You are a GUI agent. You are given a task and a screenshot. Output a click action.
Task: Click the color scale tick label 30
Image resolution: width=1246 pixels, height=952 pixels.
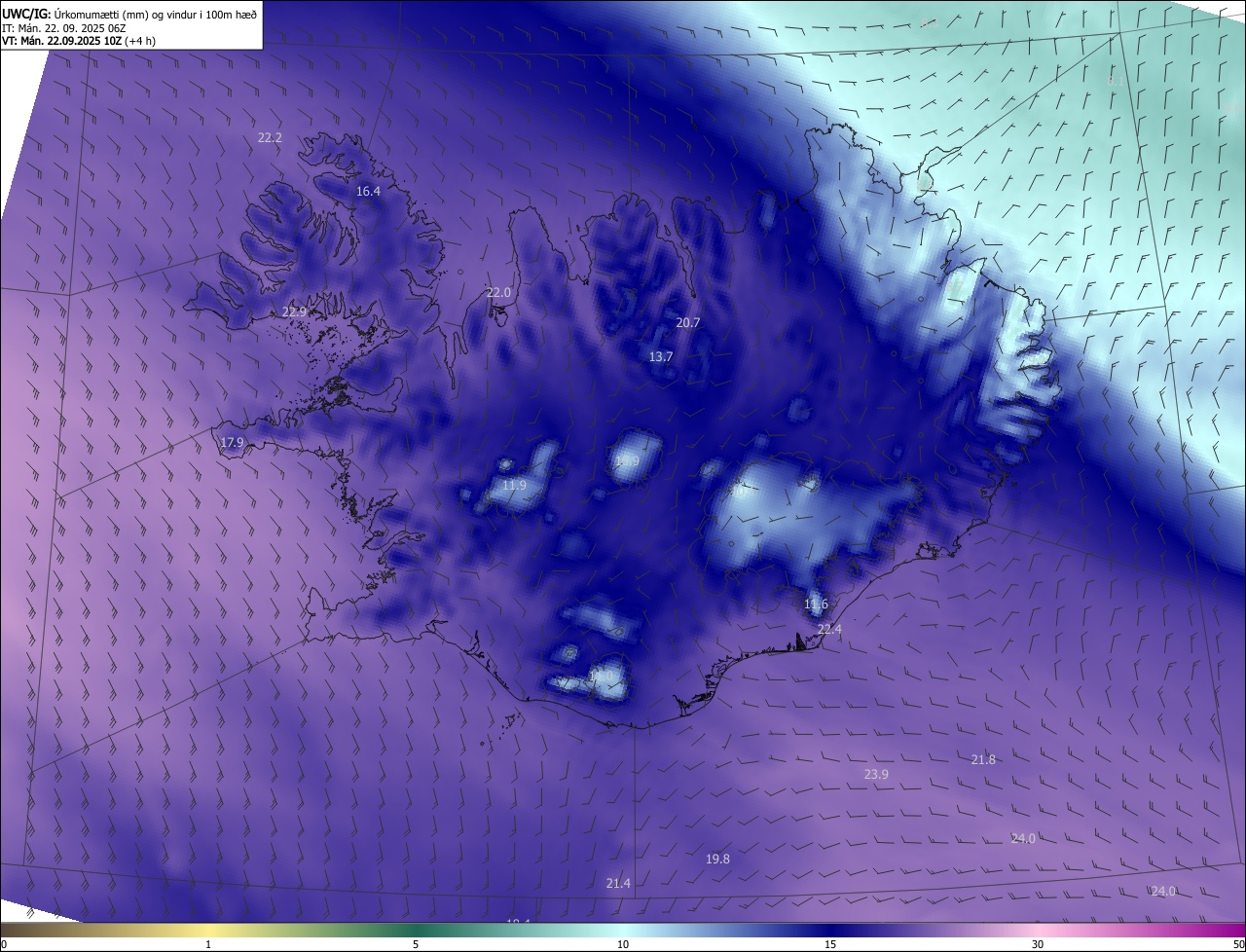coord(1038,944)
